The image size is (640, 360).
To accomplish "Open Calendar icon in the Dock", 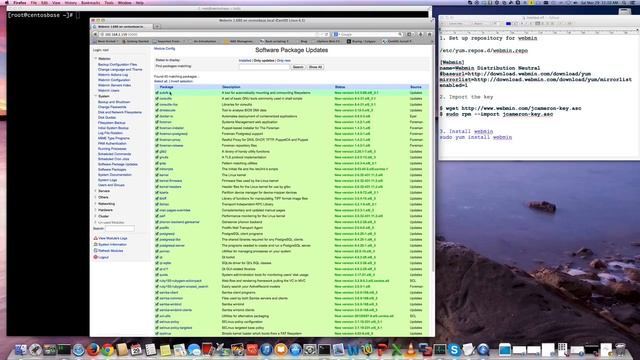I will [136, 350].
